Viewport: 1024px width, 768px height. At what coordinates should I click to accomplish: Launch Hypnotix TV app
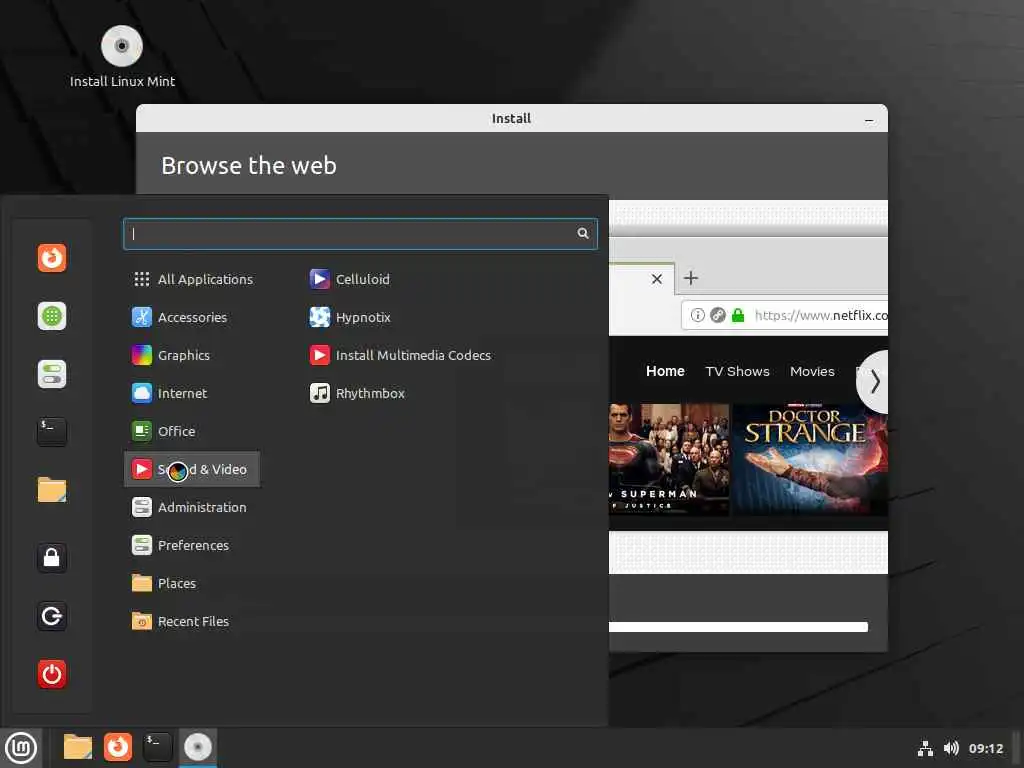click(x=349, y=317)
